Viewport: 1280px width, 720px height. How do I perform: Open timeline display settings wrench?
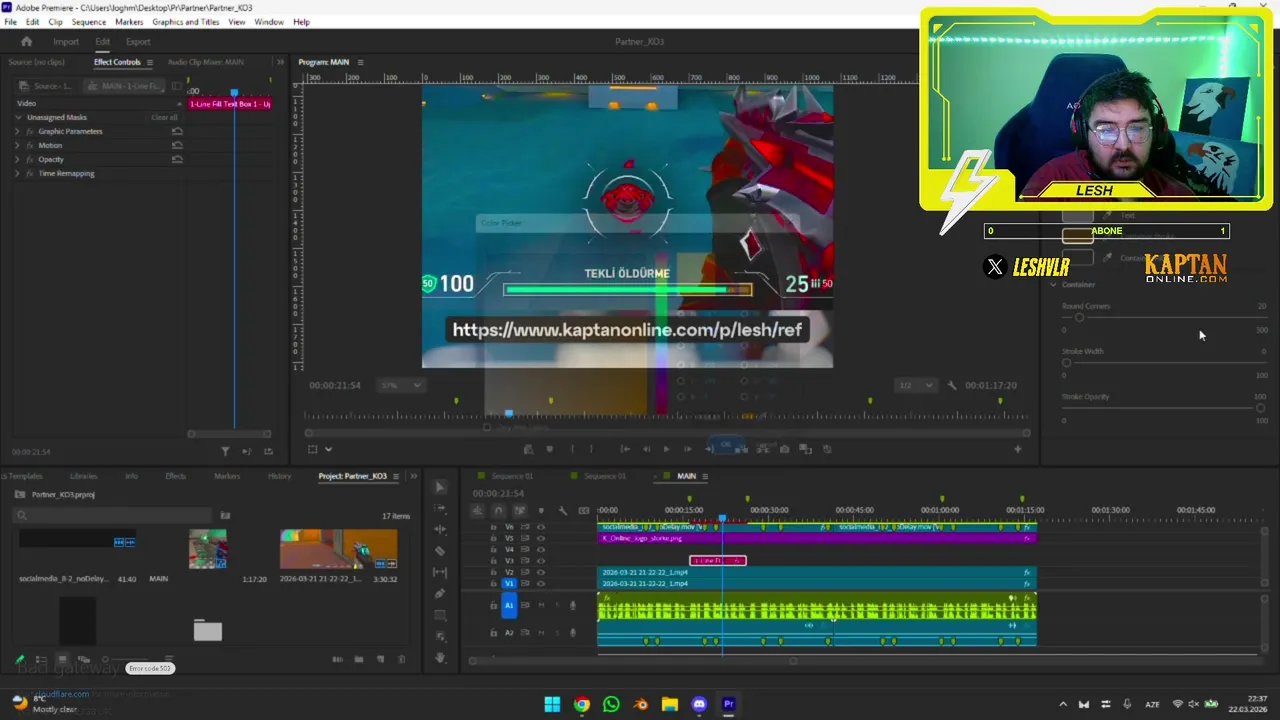tap(562, 511)
